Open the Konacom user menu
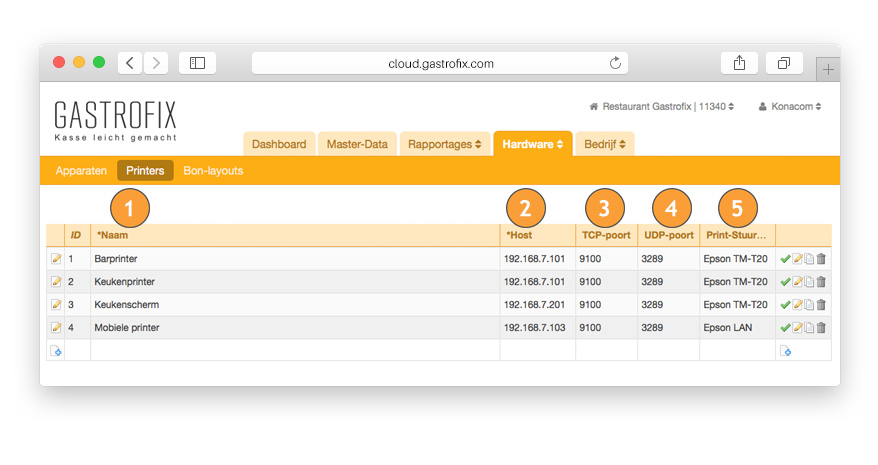Image resolution: width=878 pixels, height=465 pixels. tap(790, 106)
